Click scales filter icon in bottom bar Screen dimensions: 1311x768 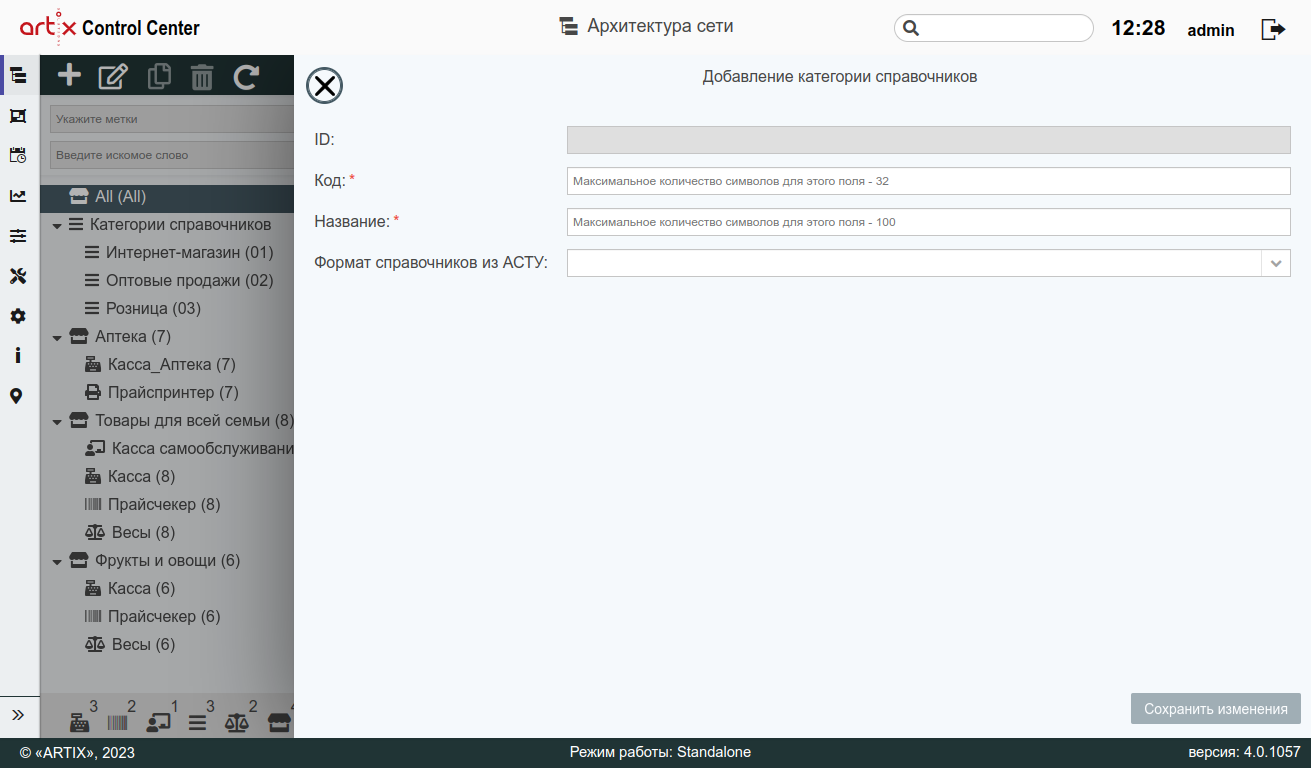tap(237, 722)
